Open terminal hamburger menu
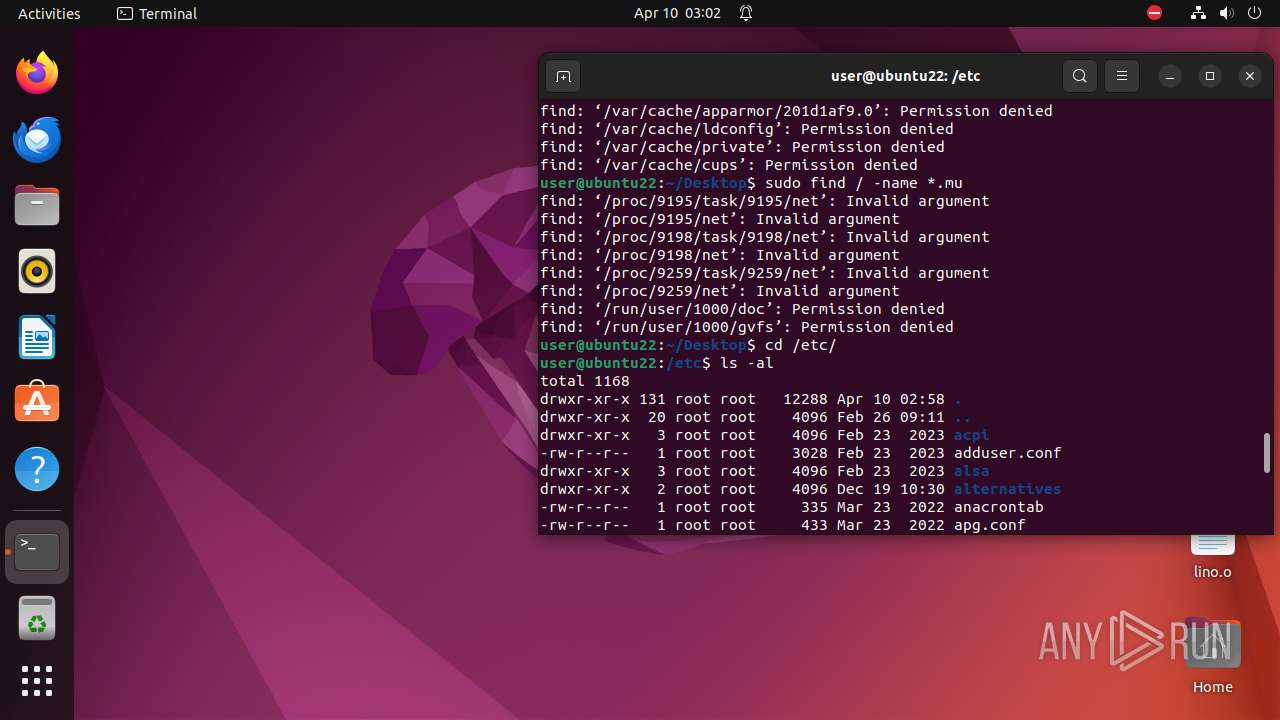The image size is (1280, 720). 1122,76
